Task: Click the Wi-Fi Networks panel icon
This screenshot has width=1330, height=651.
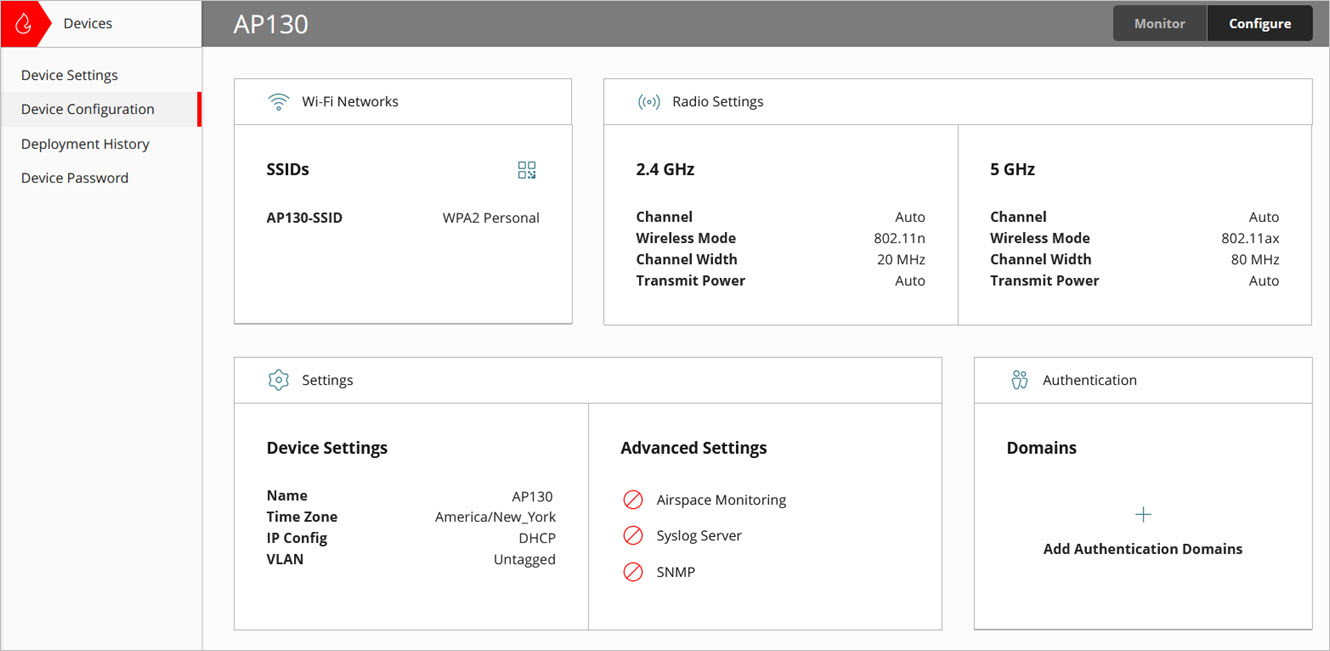Action: (x=278, y=101)
